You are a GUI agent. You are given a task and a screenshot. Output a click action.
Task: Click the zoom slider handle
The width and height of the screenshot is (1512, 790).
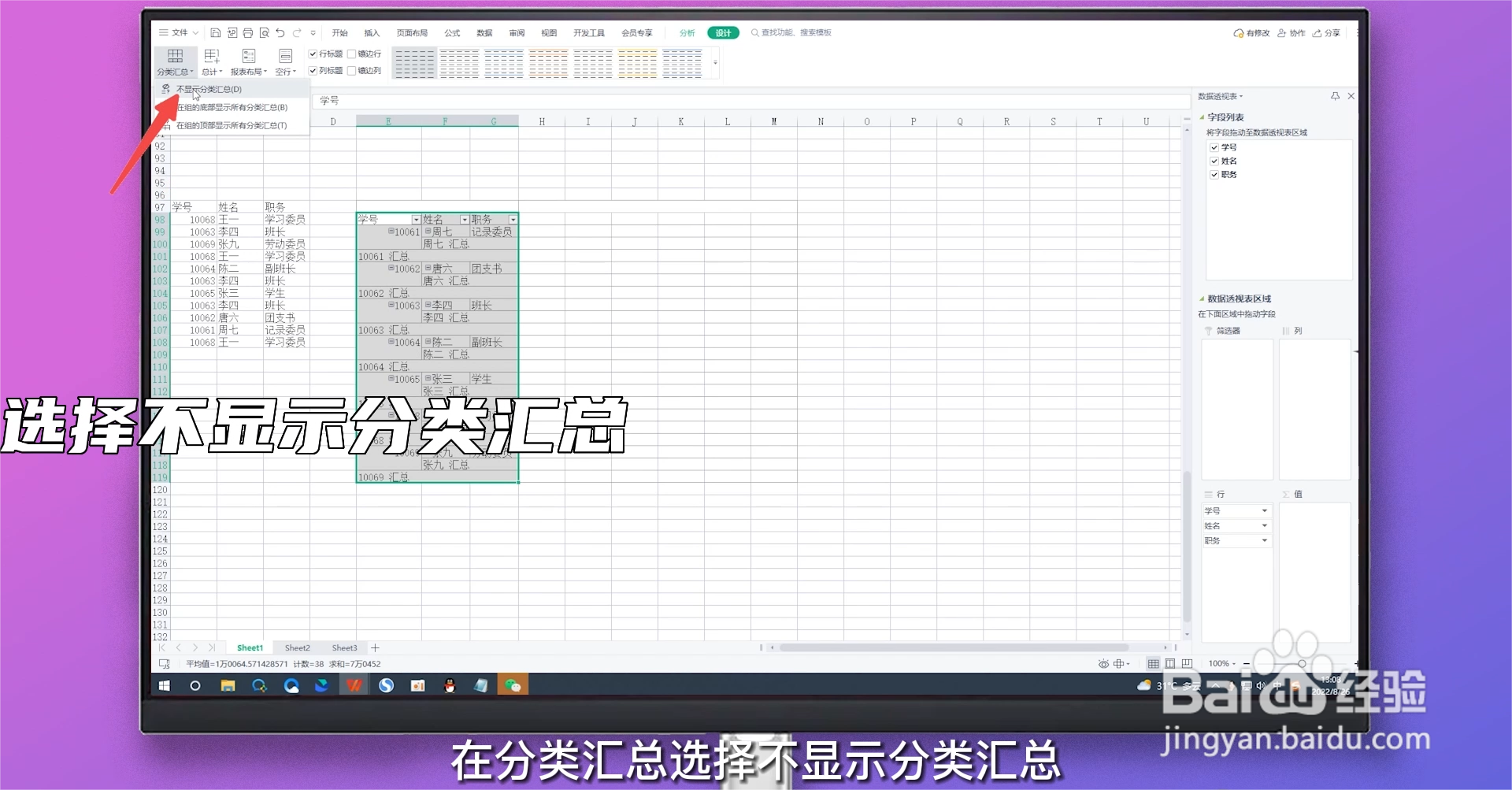1302,664
